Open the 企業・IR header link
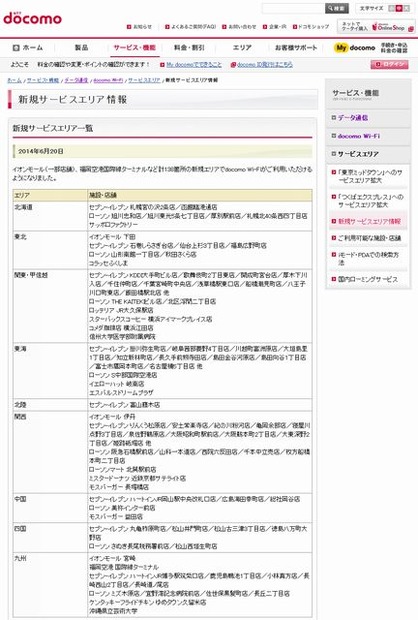 [274, 27]
